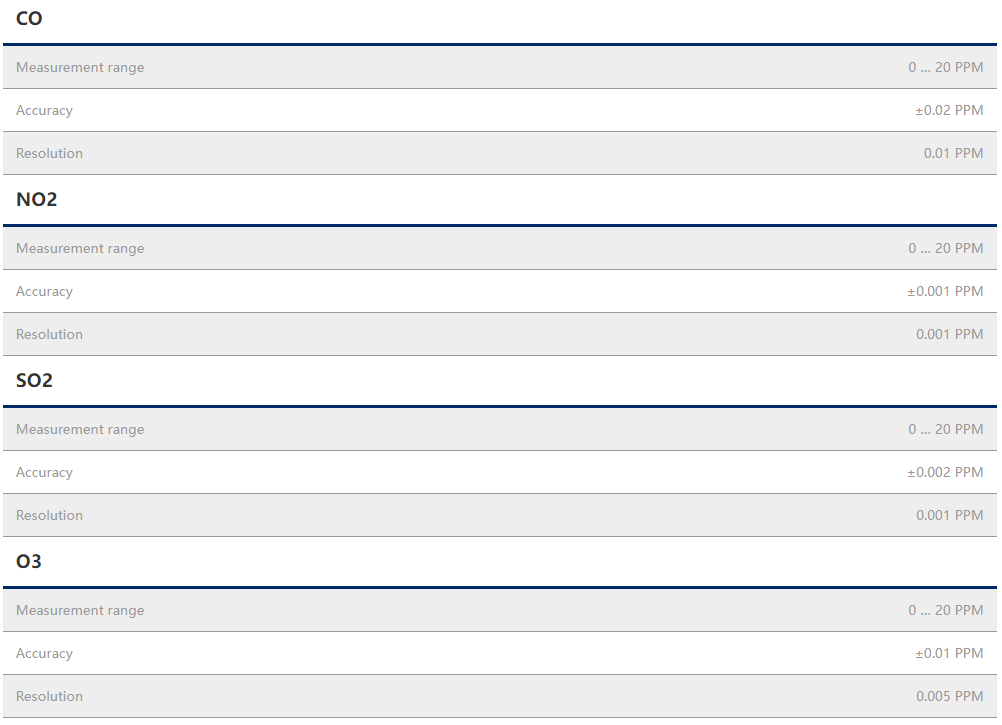The image size is (1002, 725).
Task: Click the O3 measurement range value 0 ... 20 PPM
Action: click(x=945, y=611)
